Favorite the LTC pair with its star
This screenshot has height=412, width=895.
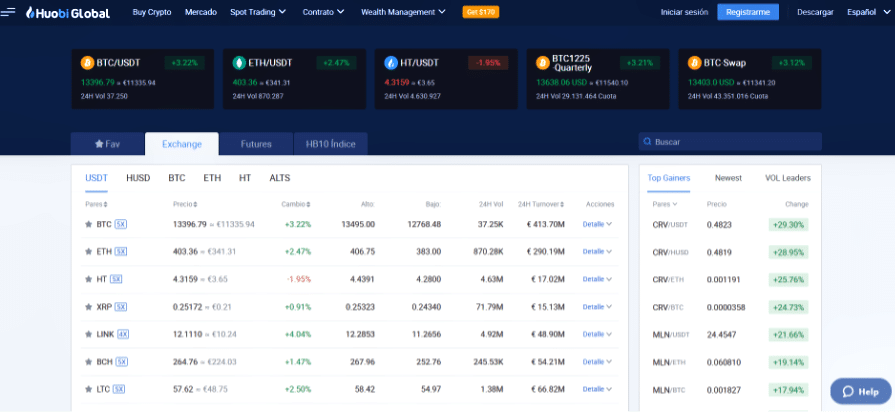pos(88,389)
